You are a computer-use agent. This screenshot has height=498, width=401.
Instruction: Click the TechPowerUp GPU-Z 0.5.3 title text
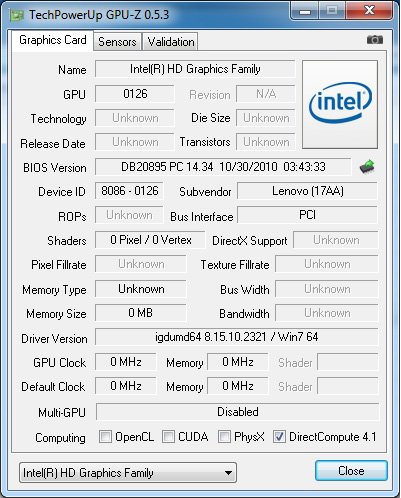coord(99,15)
